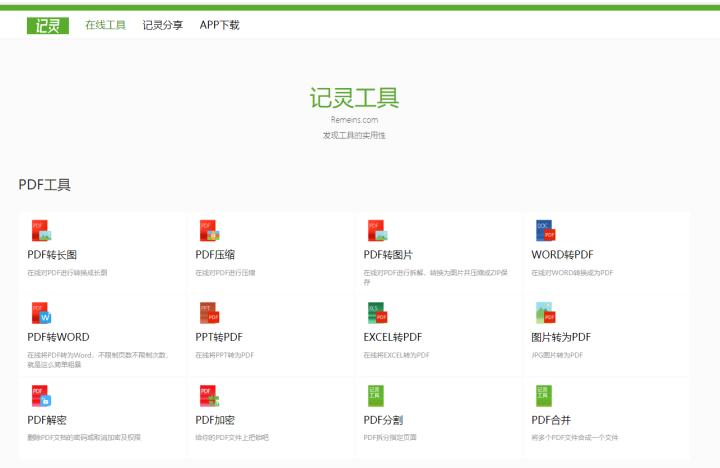720x468 pixels.
Task: Open the WORD转PDF title link
Action: point(562,255)
